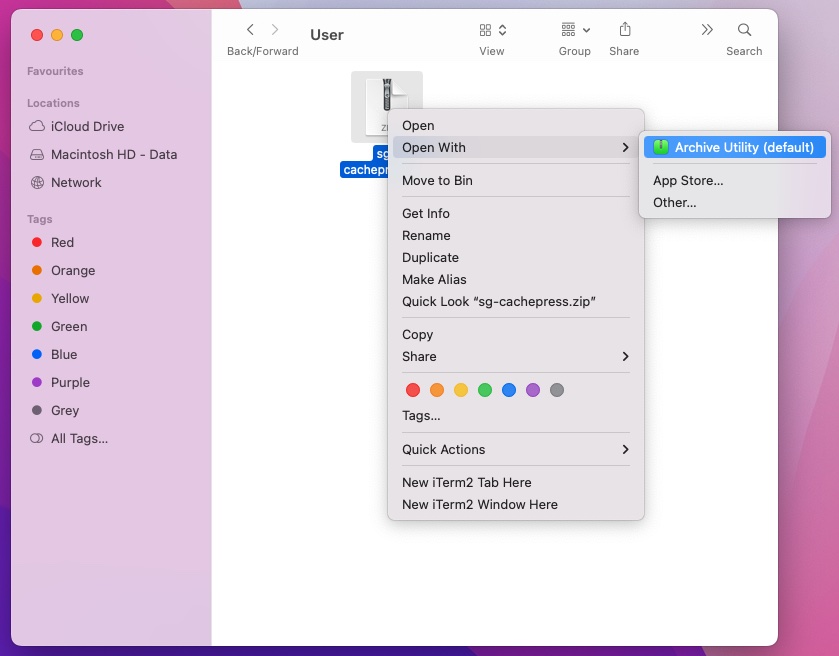Screen dimensions: 839x656
Task: Expand the Quick Actions submenu arrow
Action: coord(625,449)
